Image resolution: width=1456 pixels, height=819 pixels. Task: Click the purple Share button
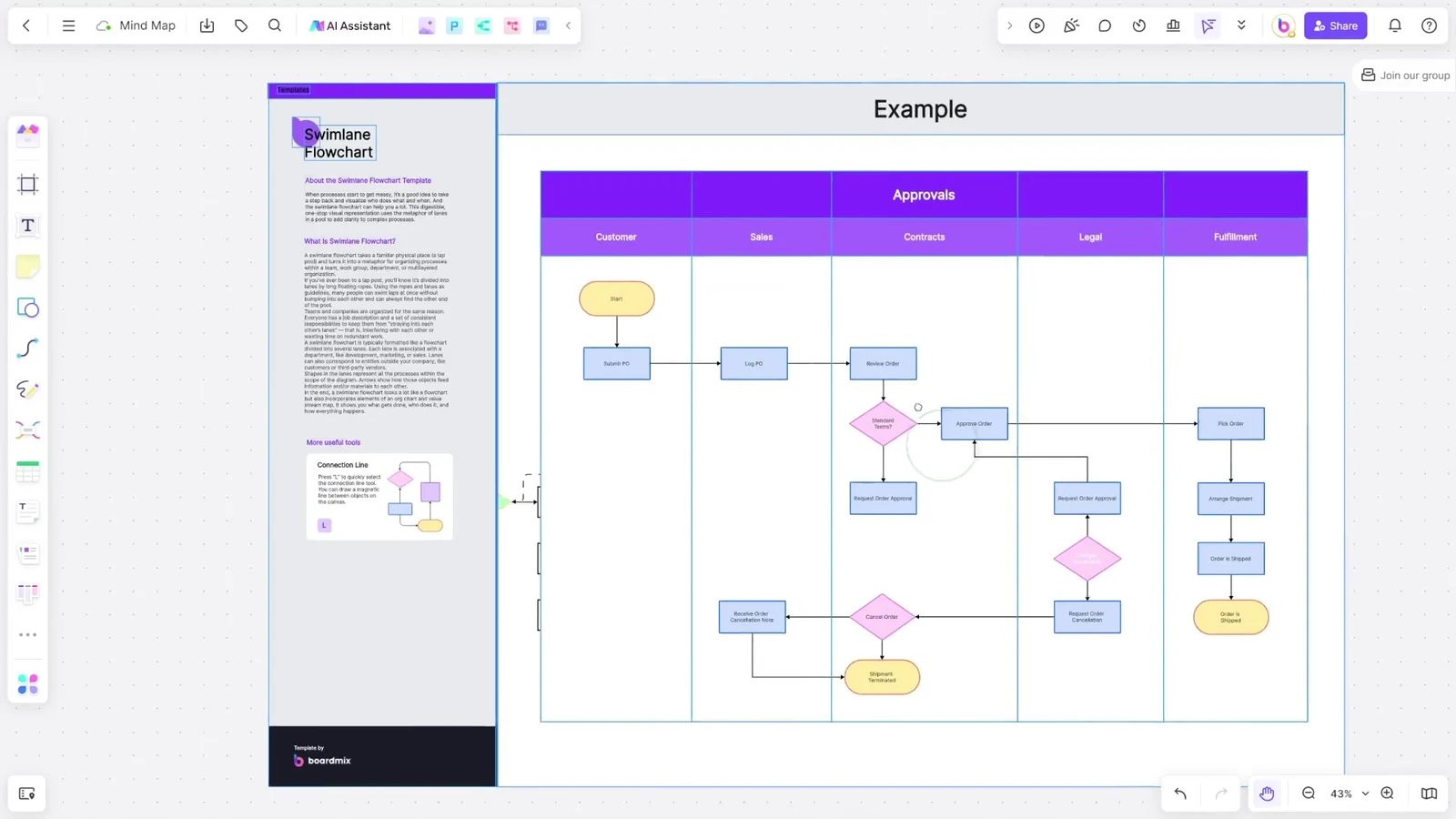[x=1335, y=25]
